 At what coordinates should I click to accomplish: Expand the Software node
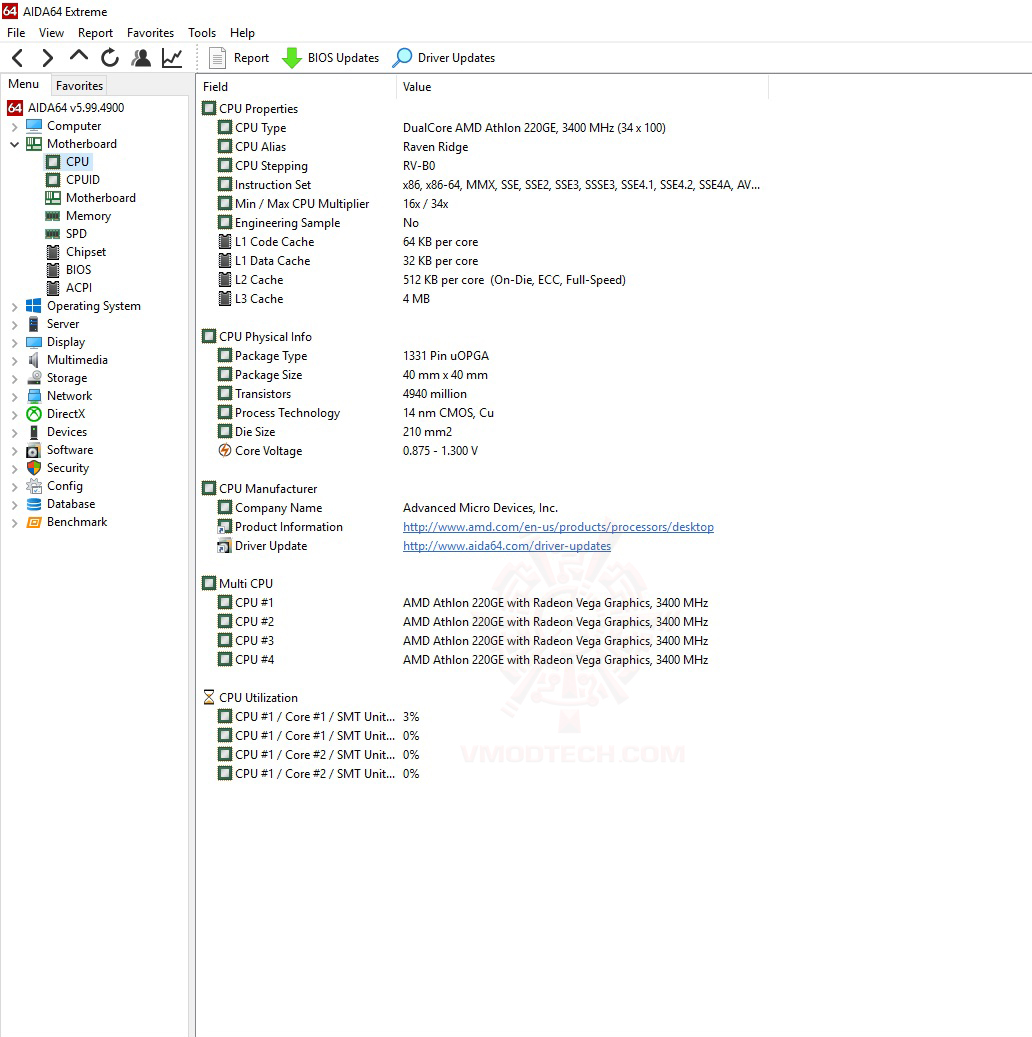[15, 450]
